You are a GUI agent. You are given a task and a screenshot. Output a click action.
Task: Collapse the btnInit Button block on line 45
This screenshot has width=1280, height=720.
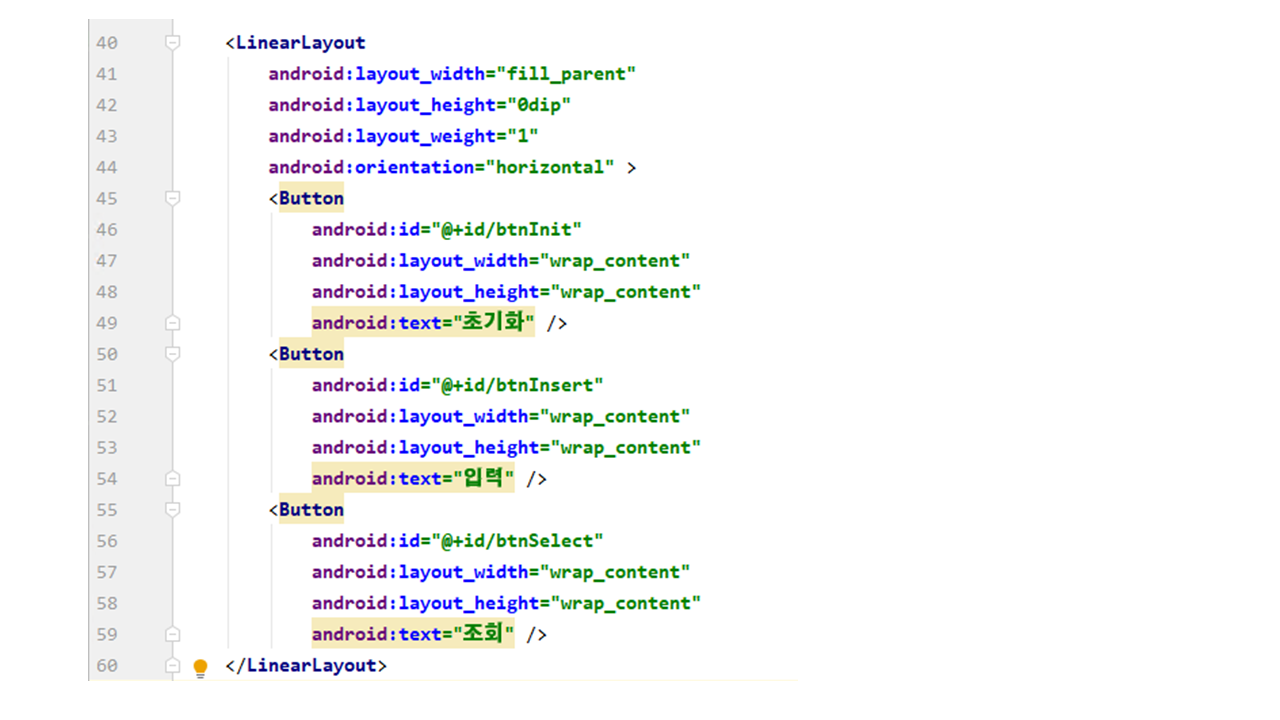(173, 199)
